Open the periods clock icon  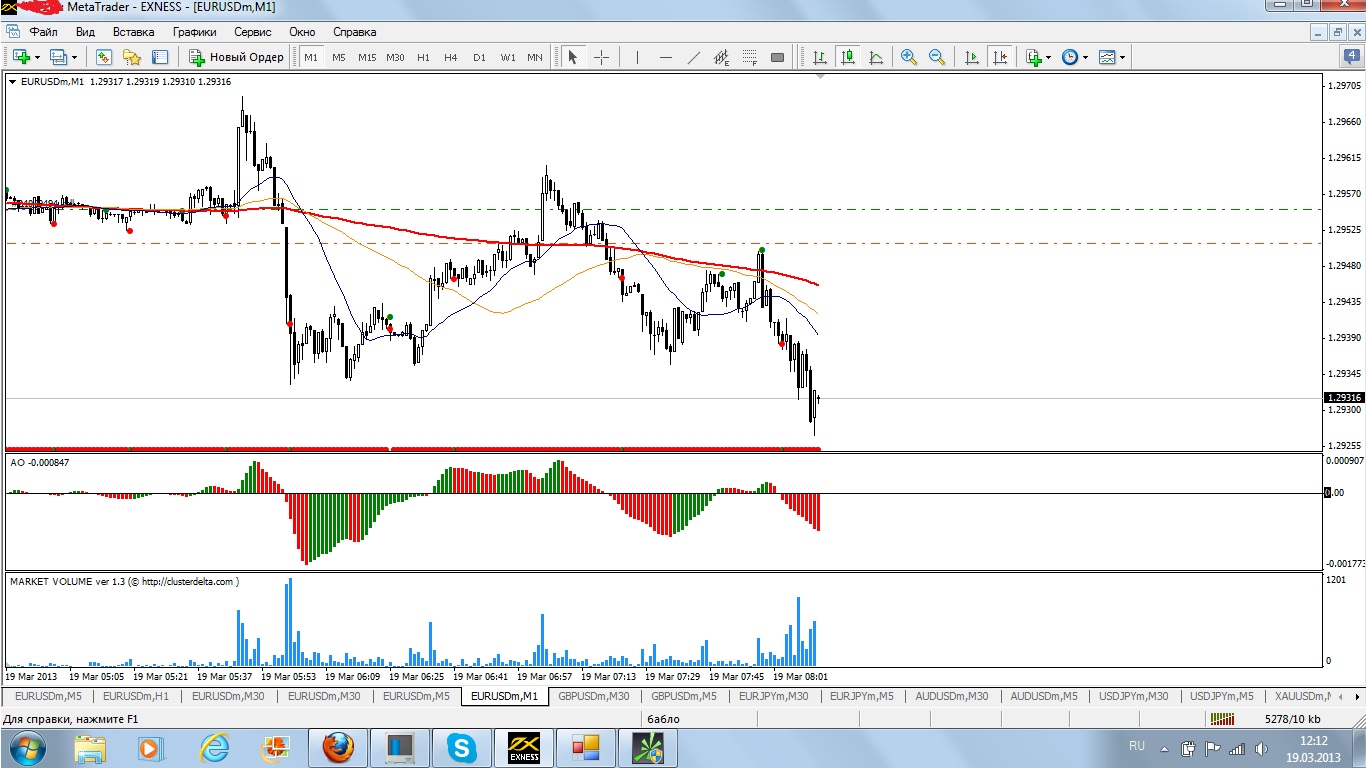tap(1070, 57)
